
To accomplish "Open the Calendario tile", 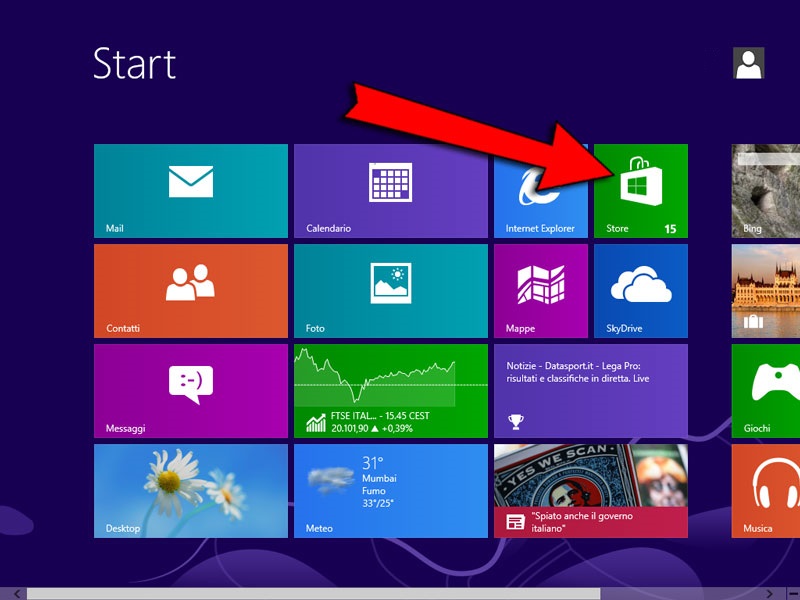I will pyautogui.click(x=391, y=191).
